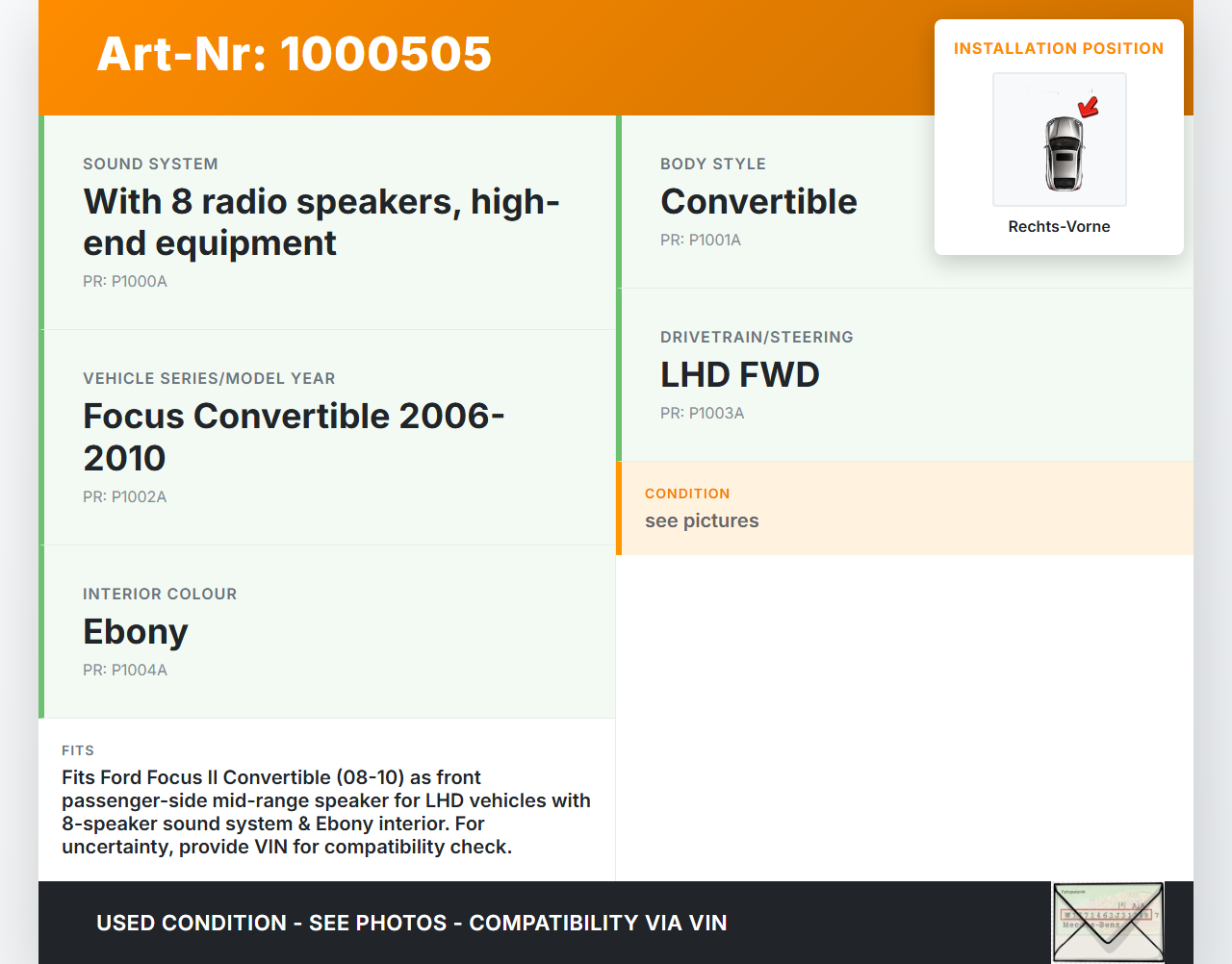
Task: Click the car installation position diagram
Action: coord(1059,140)
